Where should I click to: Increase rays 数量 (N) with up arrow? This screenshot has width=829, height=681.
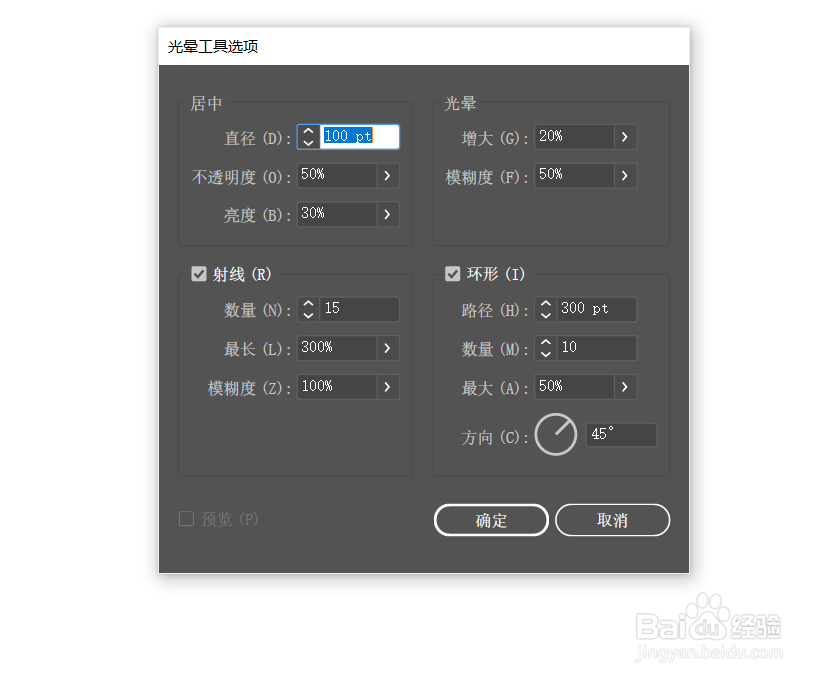309,304
